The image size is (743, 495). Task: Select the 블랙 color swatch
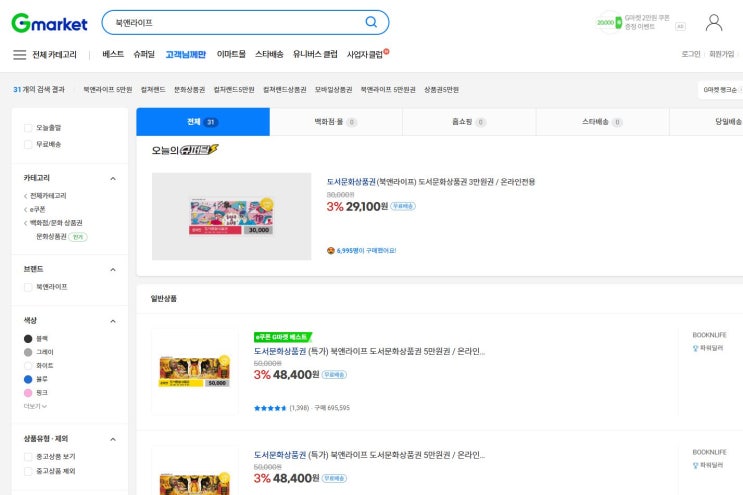coord(28,339)
